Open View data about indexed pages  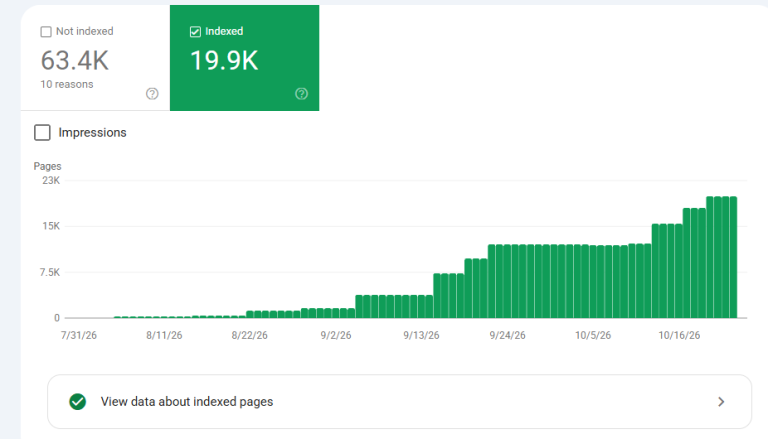click(x=399, y=402)
